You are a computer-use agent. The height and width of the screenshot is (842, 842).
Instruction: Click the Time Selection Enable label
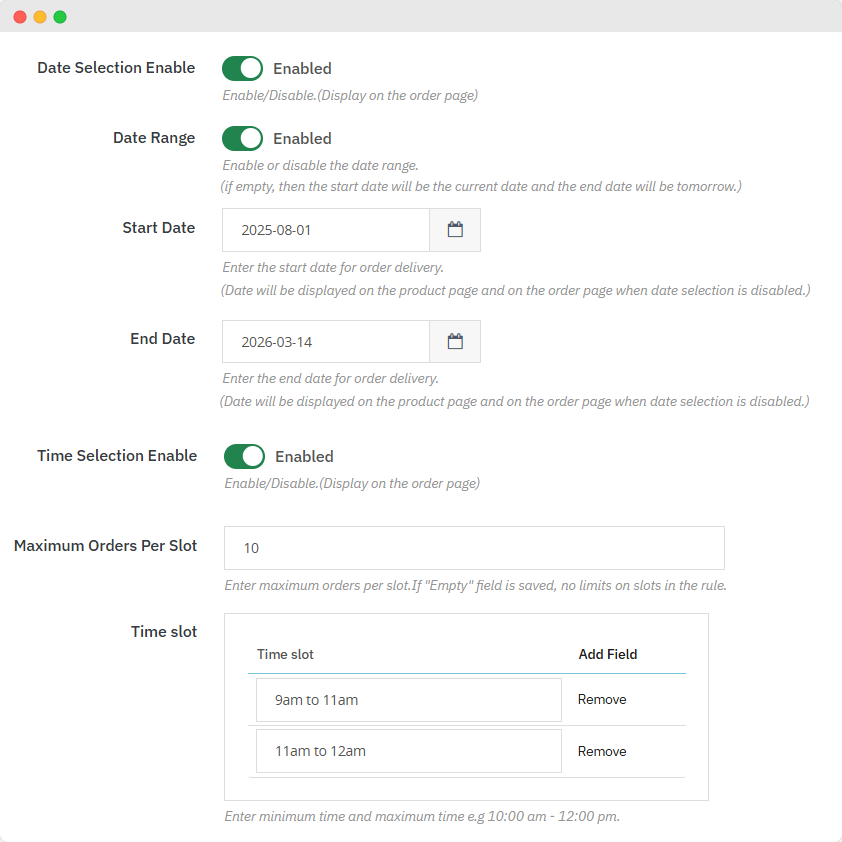click(x=117, y=456)
